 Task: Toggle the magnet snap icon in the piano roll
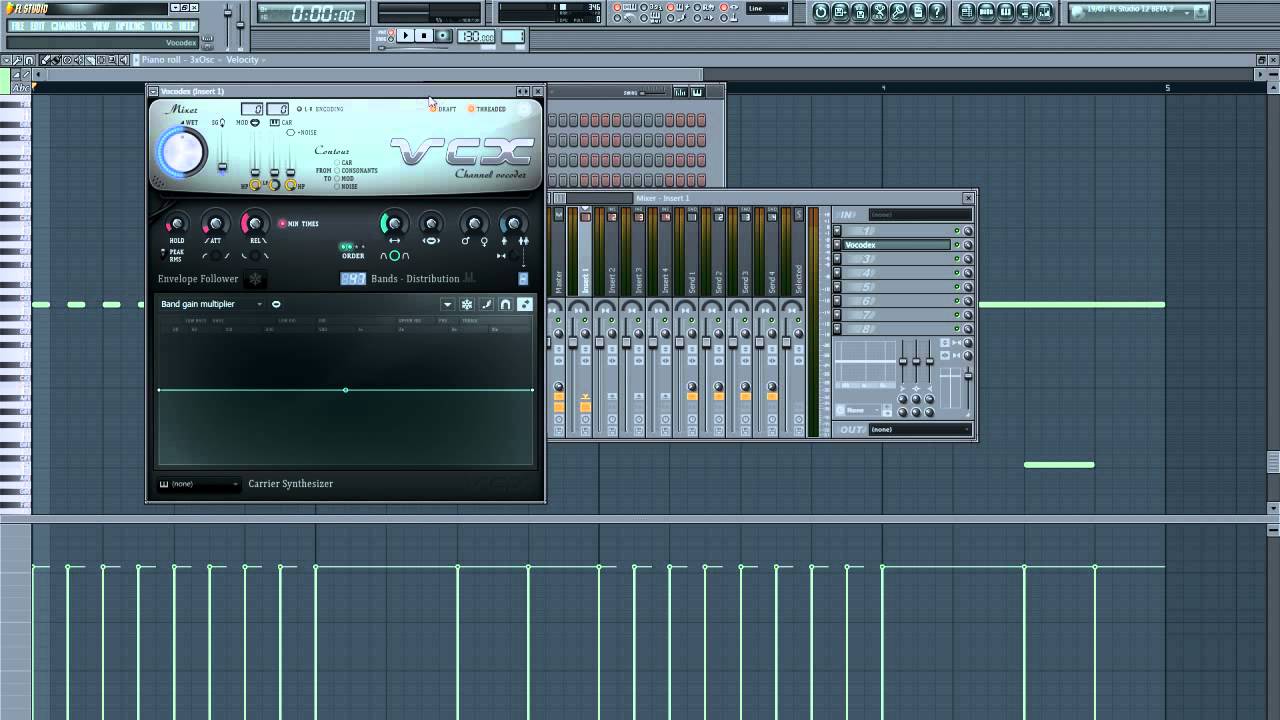(29, 60)
